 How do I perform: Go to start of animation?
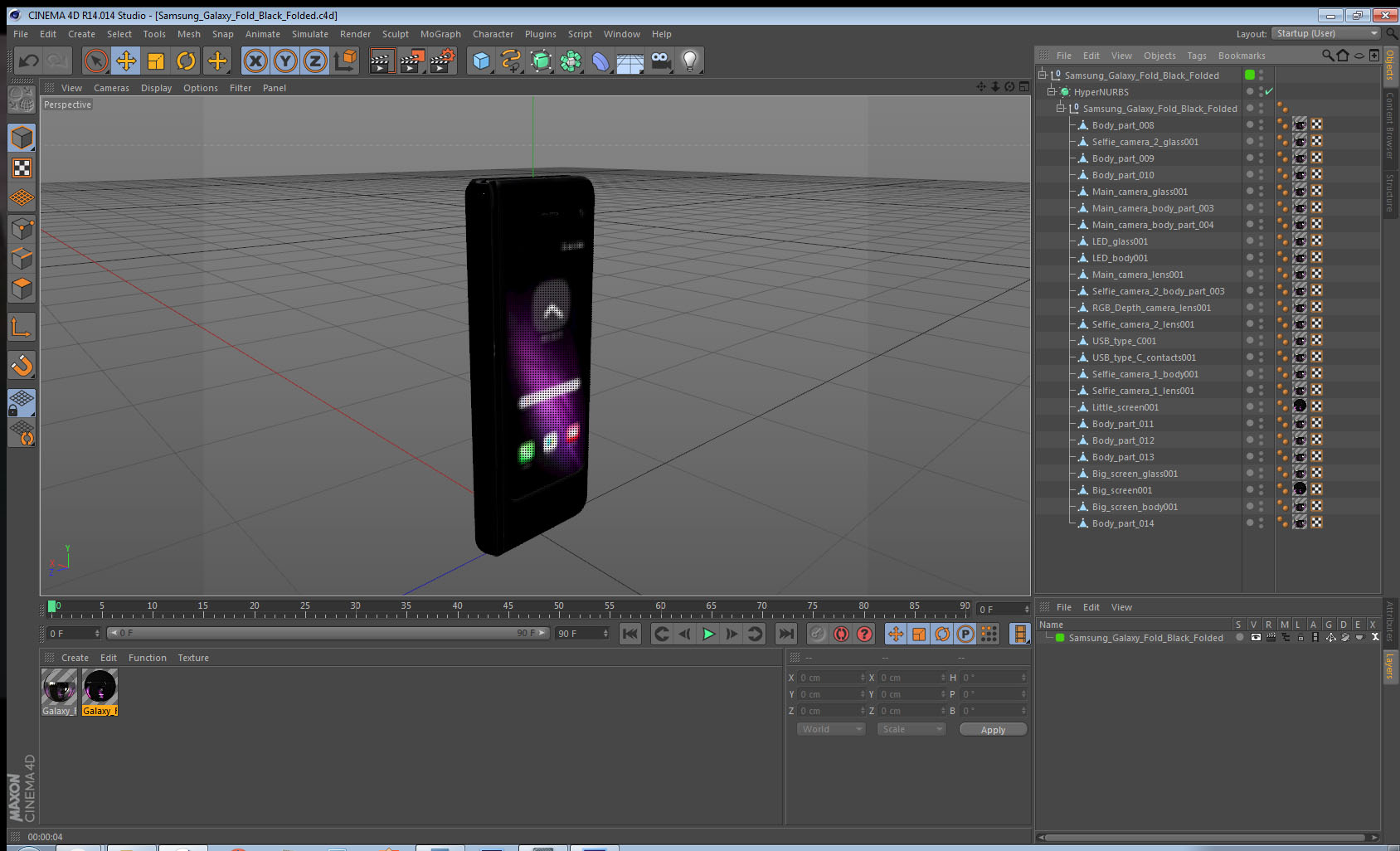[x=630, y=635]
